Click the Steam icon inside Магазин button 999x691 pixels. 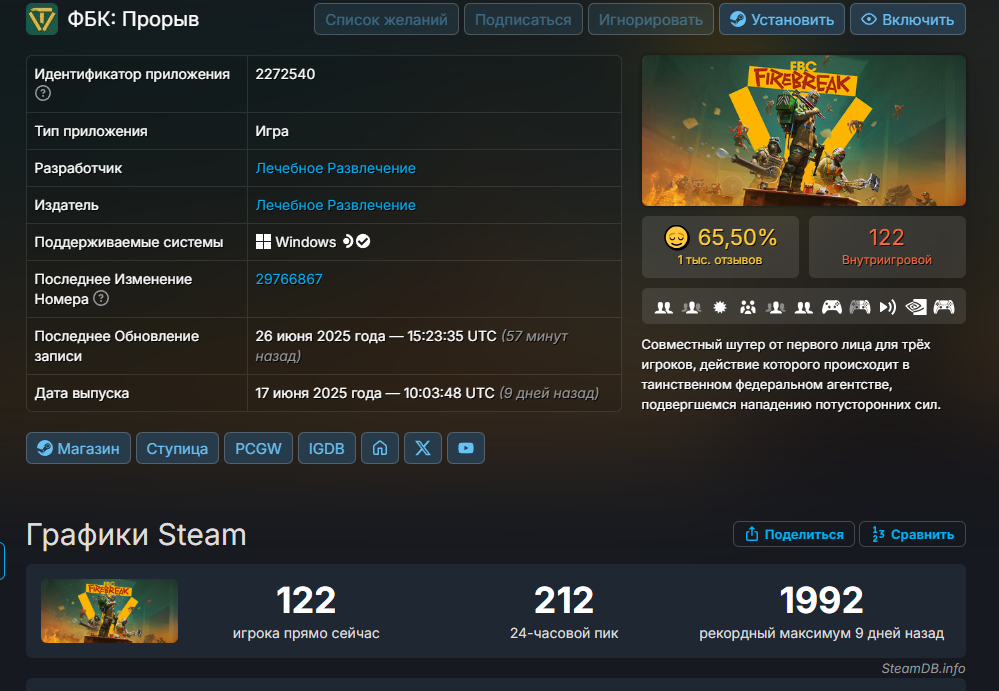pos(45,448)
